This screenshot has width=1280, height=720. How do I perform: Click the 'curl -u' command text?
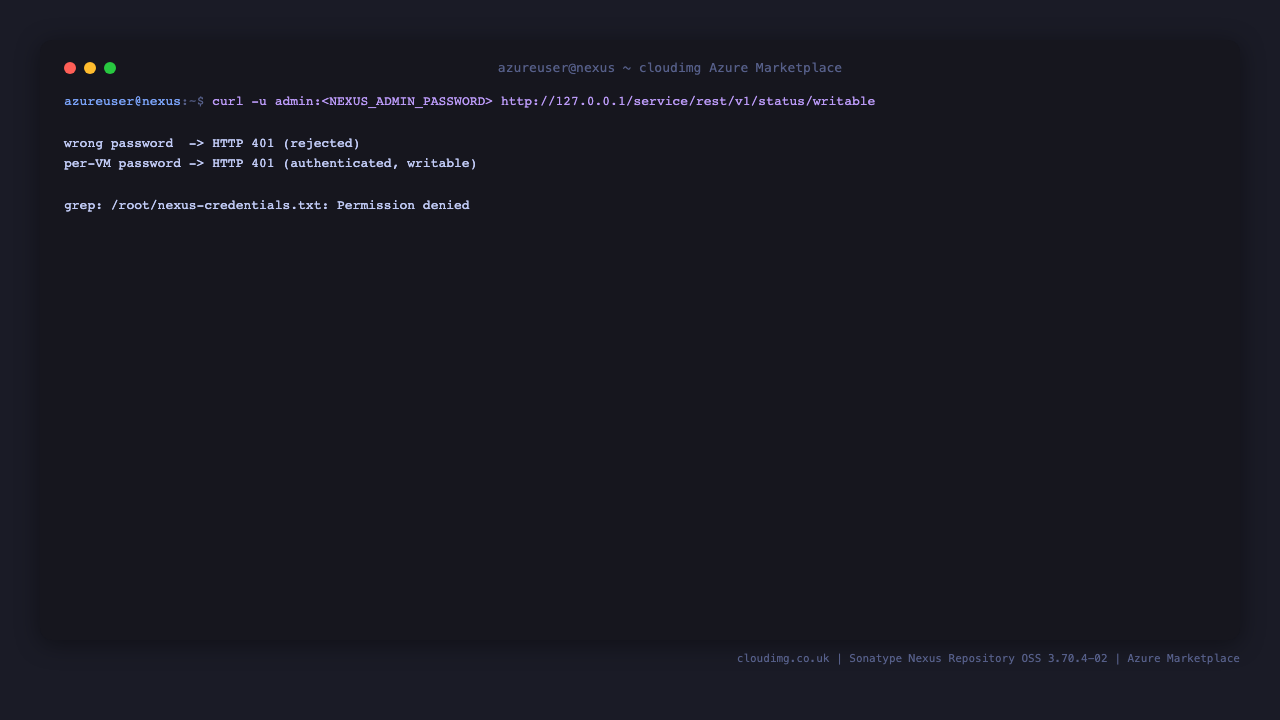pos(239,101)
